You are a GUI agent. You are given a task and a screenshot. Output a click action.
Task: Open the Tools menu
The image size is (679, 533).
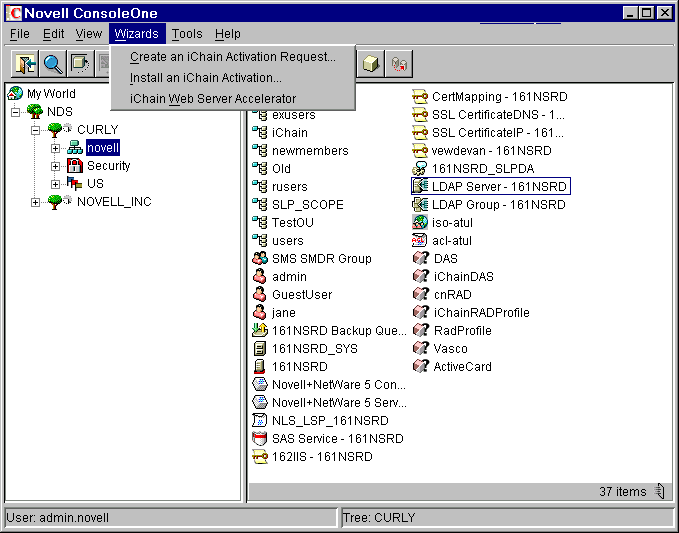pyautogui.click(x=187, y=34)
